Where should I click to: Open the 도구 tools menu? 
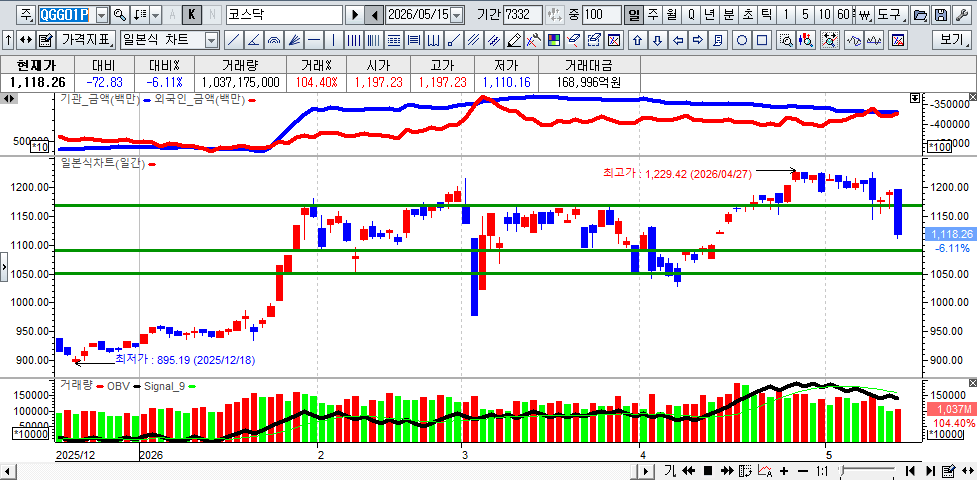click(x=891, y=14)
